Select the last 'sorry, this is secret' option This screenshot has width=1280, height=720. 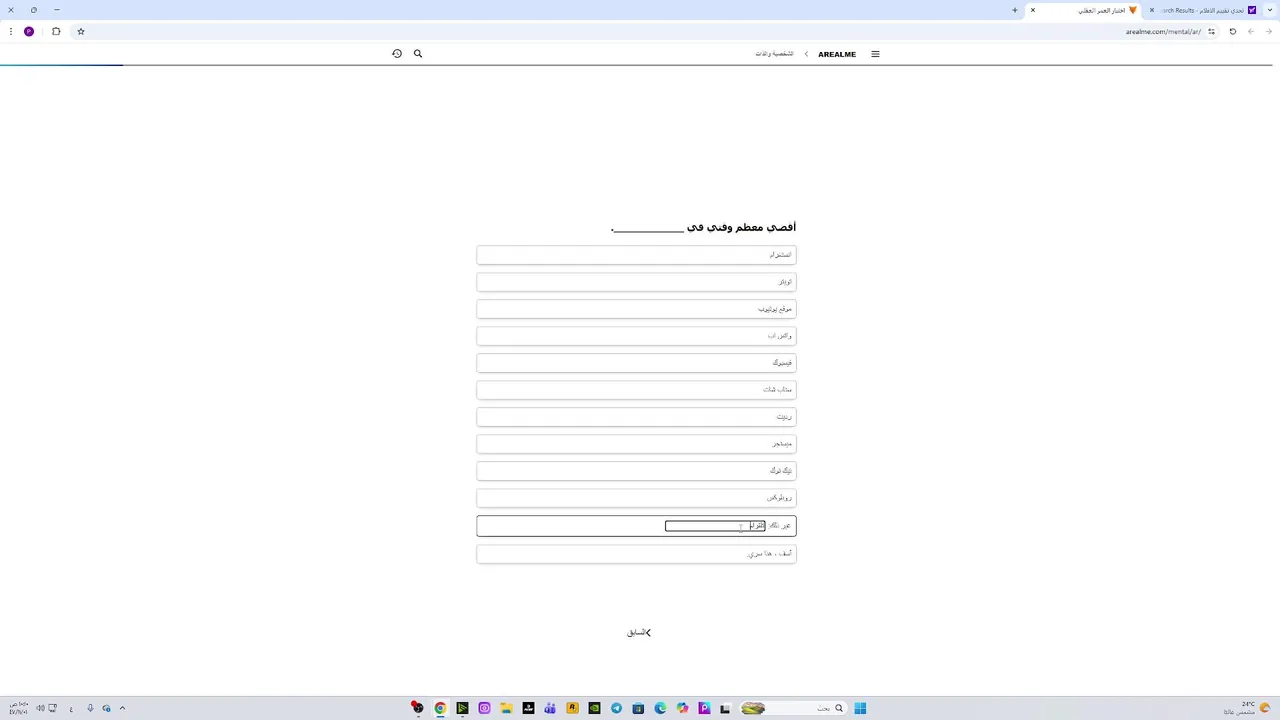(636, 554)
